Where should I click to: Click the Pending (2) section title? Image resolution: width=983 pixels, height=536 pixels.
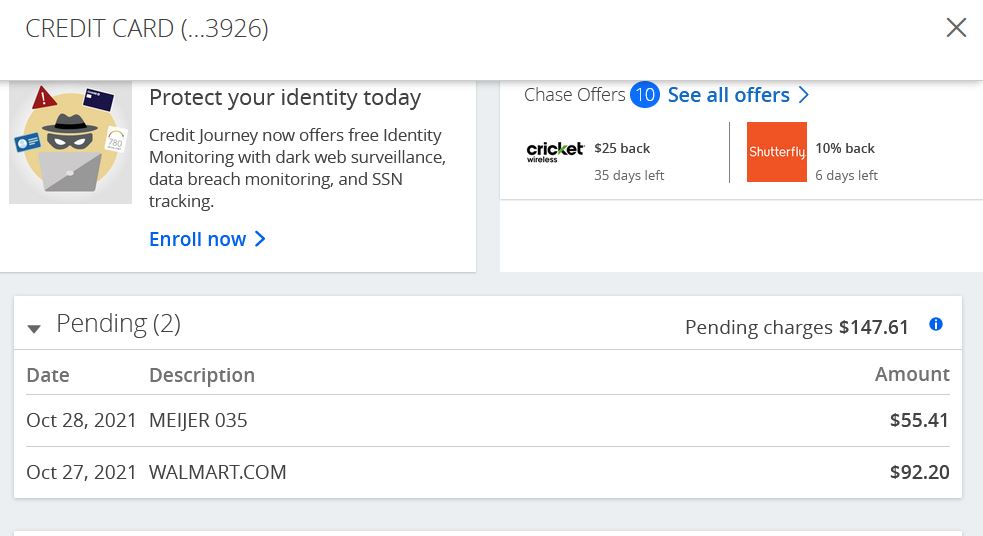(x=118, y=323)
